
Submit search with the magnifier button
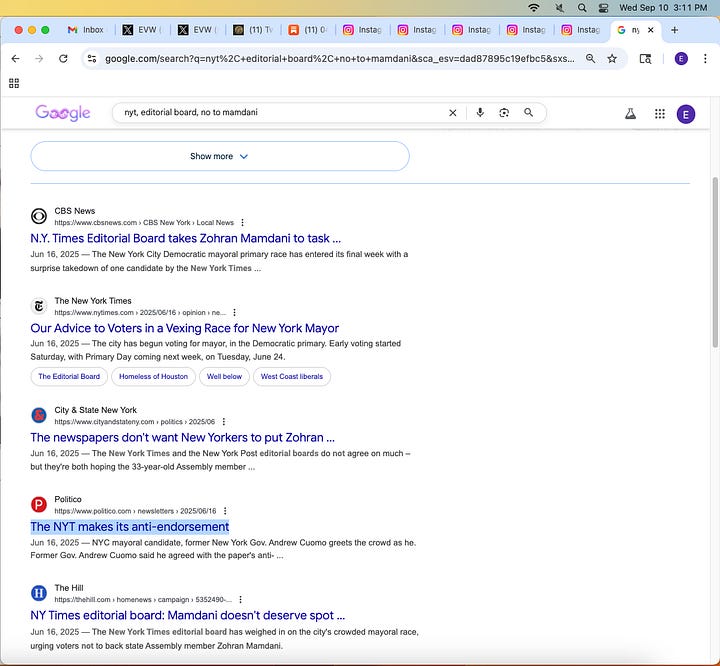(529, 113)
